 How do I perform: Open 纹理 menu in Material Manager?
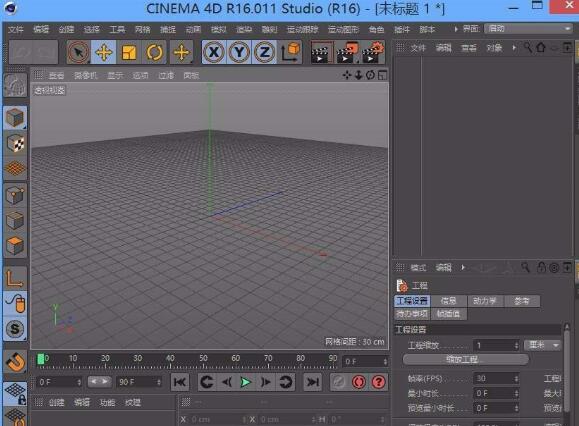(x=133, y=402)
